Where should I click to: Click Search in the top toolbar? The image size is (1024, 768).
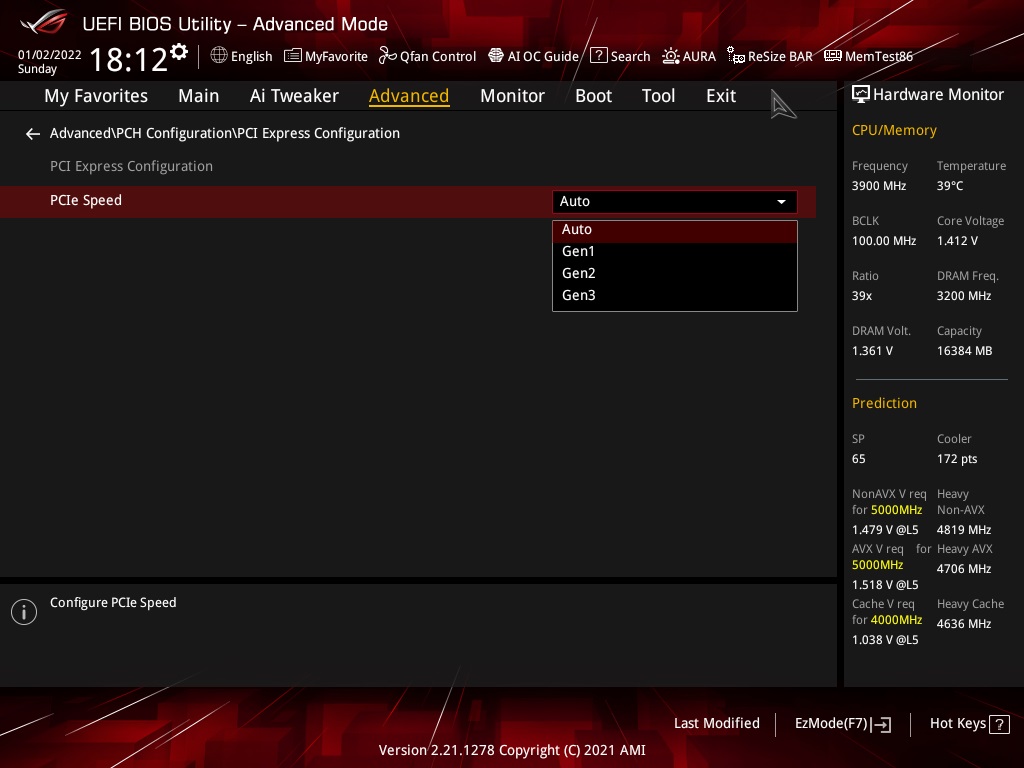tap(620, 56)
